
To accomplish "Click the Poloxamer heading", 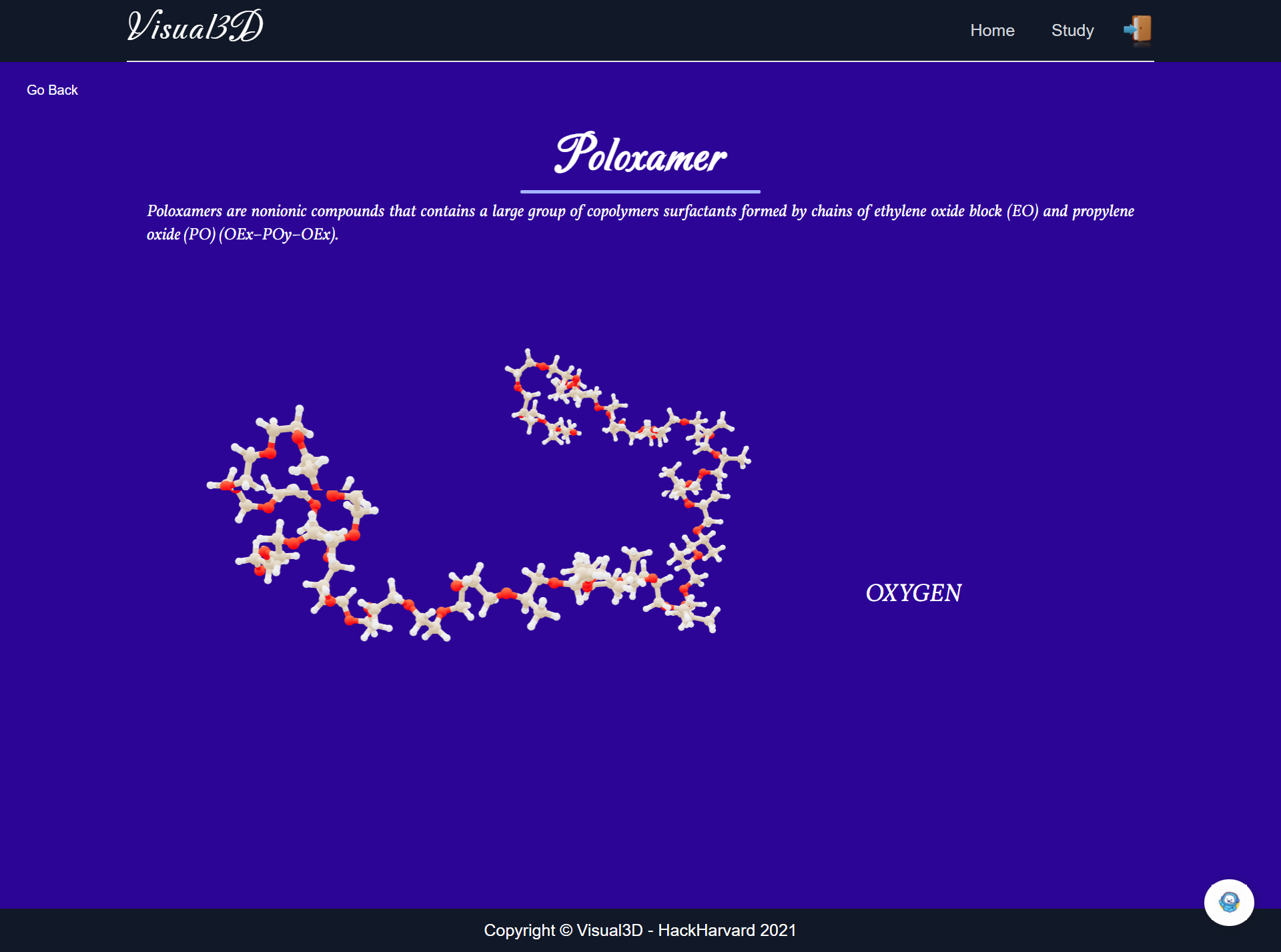I will tap(640, 155).
